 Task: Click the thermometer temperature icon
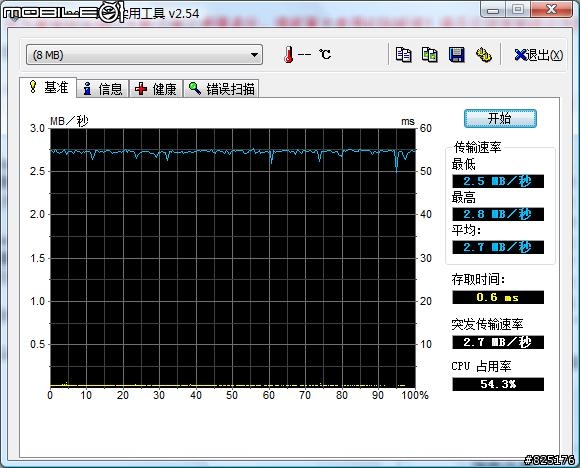click(289, 54)
